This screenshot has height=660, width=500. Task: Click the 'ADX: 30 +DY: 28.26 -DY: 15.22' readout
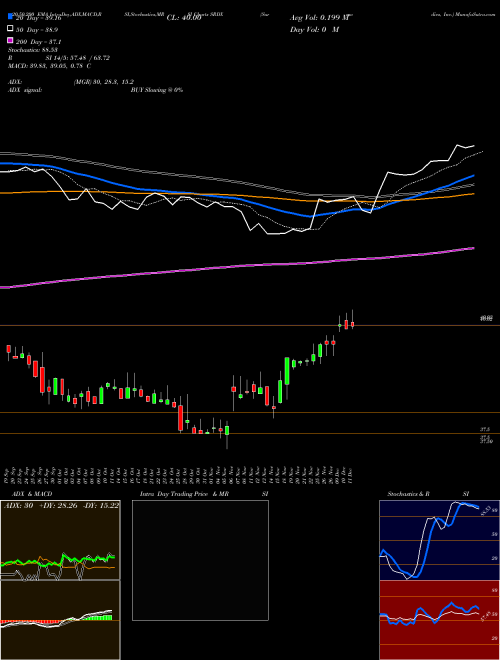[x=61, y=505]
